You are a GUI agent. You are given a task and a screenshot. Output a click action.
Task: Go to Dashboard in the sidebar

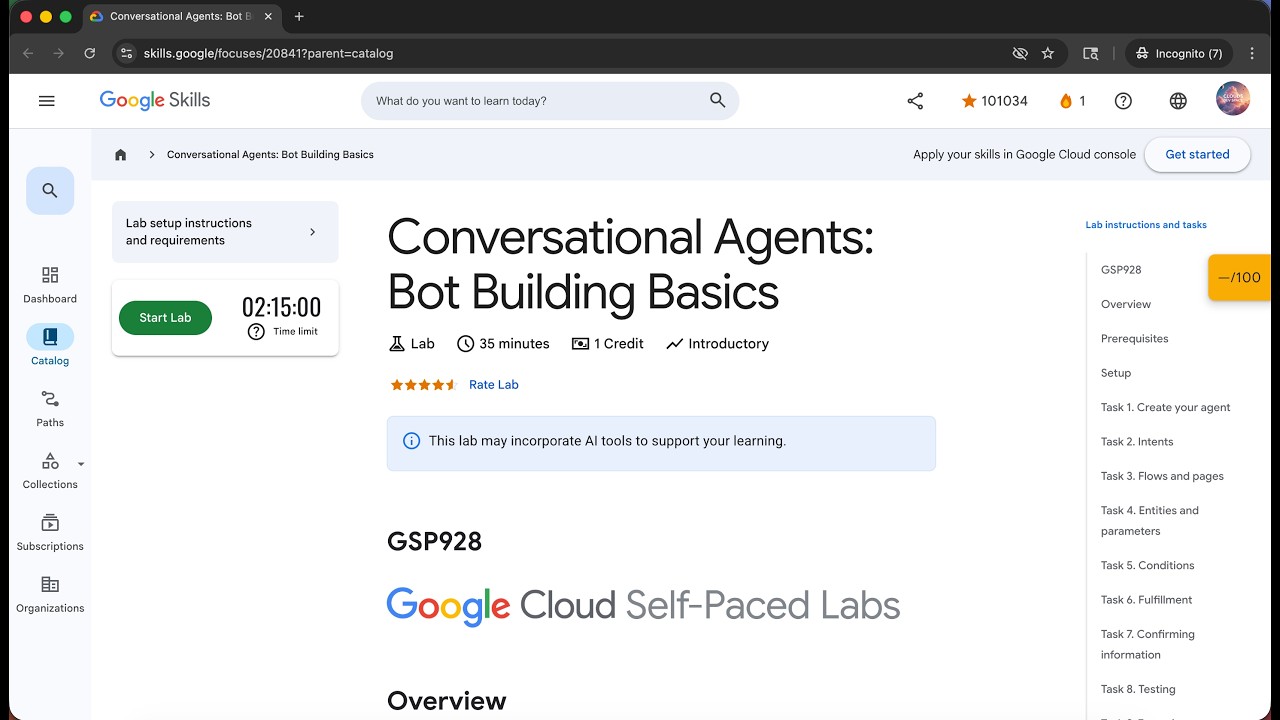point(50,285)
